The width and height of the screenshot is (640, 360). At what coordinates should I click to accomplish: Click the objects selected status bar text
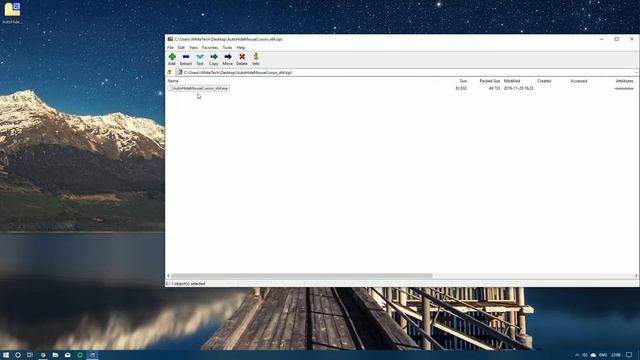[186, 283]
